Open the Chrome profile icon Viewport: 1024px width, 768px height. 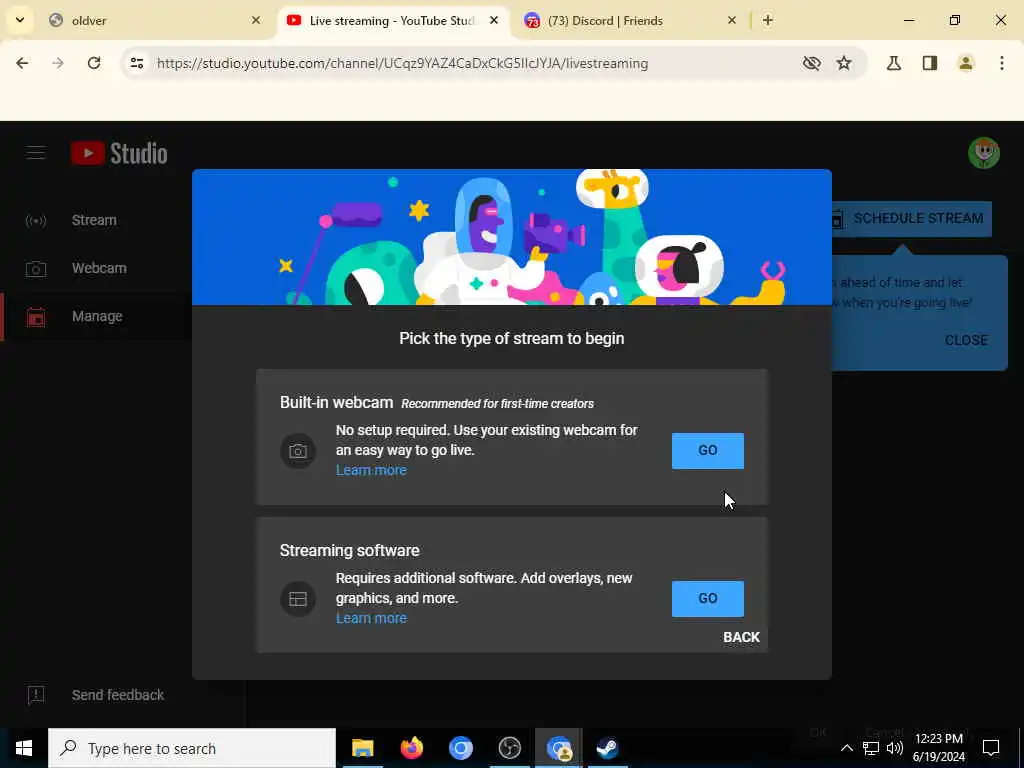pyautogui.click(x=966, y=63)
